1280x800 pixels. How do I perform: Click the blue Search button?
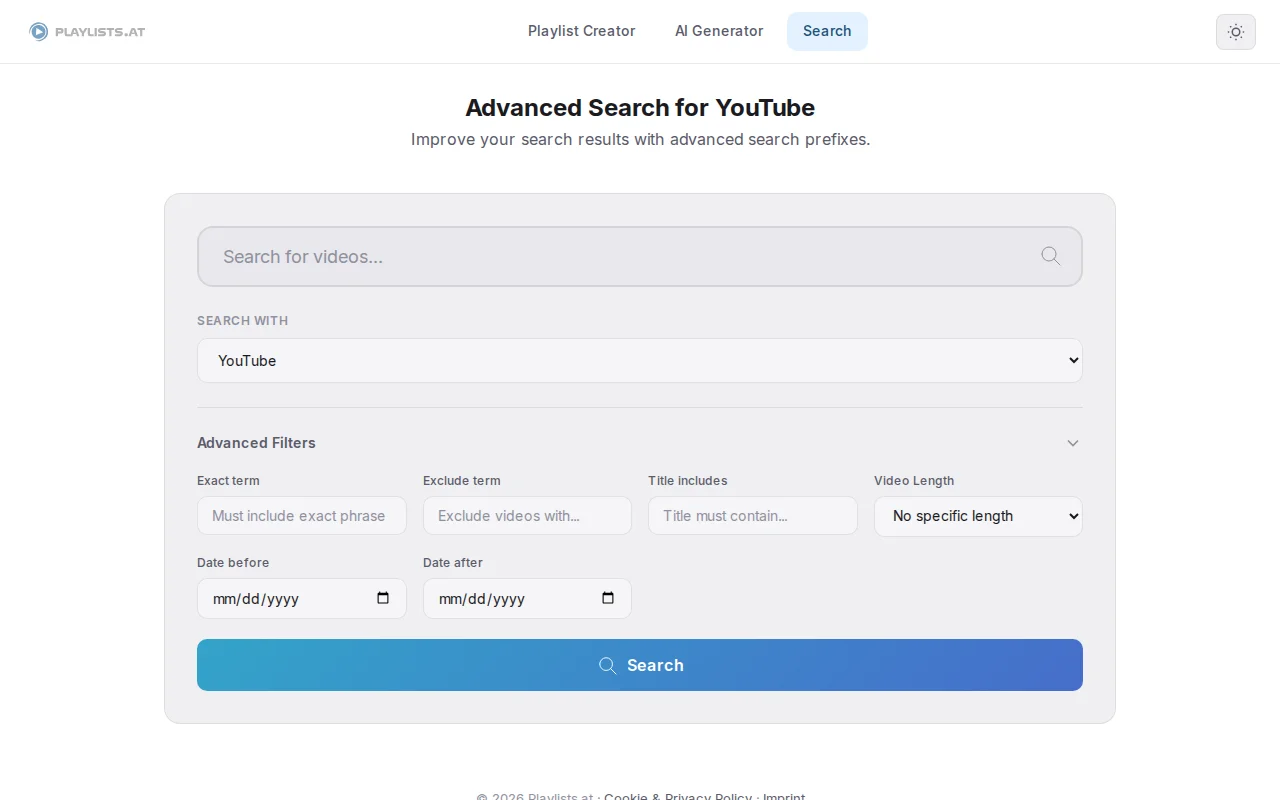640,665
